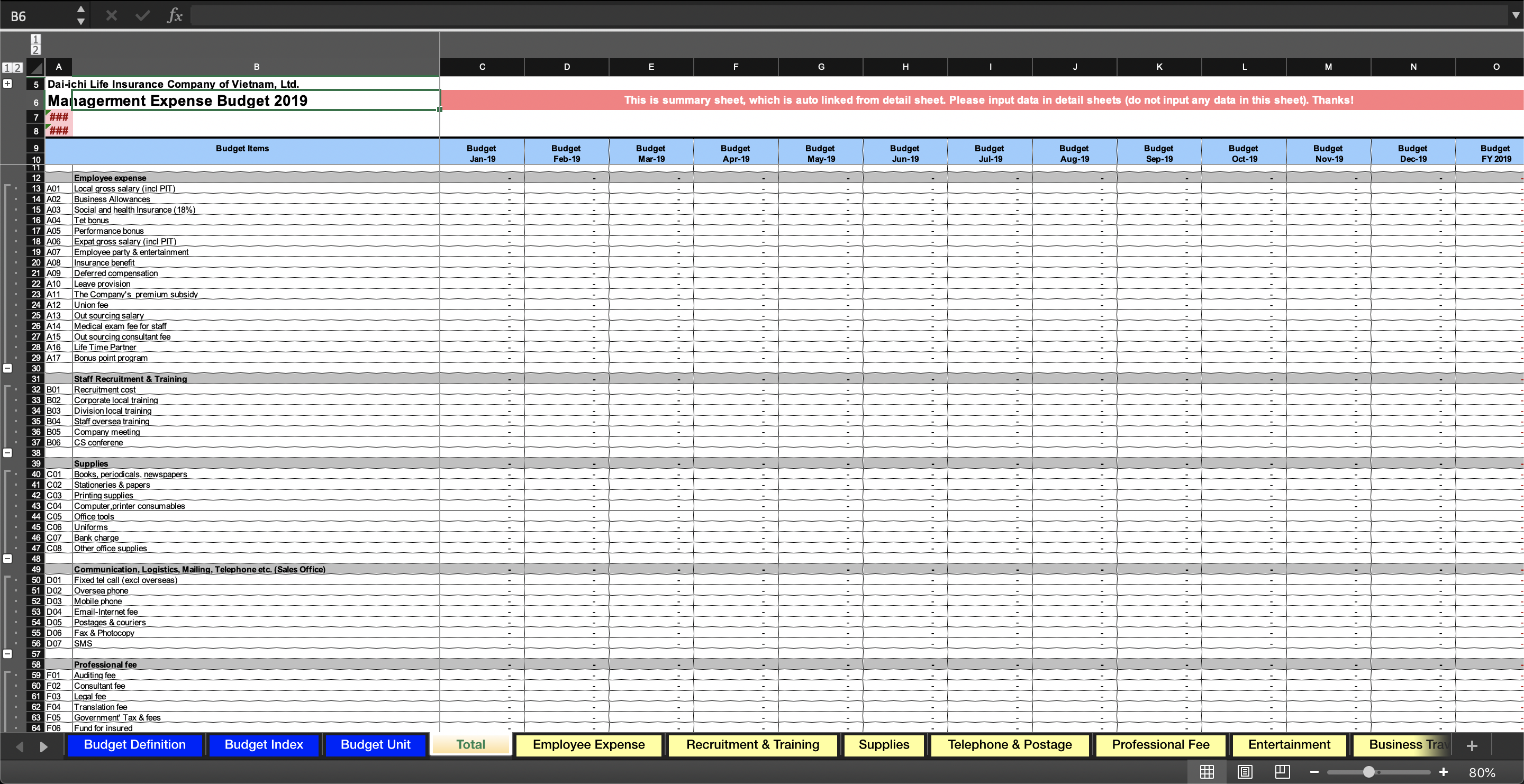1524x784 pixels.
Task: Switch to Budget Index sheet tab
Action: (x=264, y=745)
